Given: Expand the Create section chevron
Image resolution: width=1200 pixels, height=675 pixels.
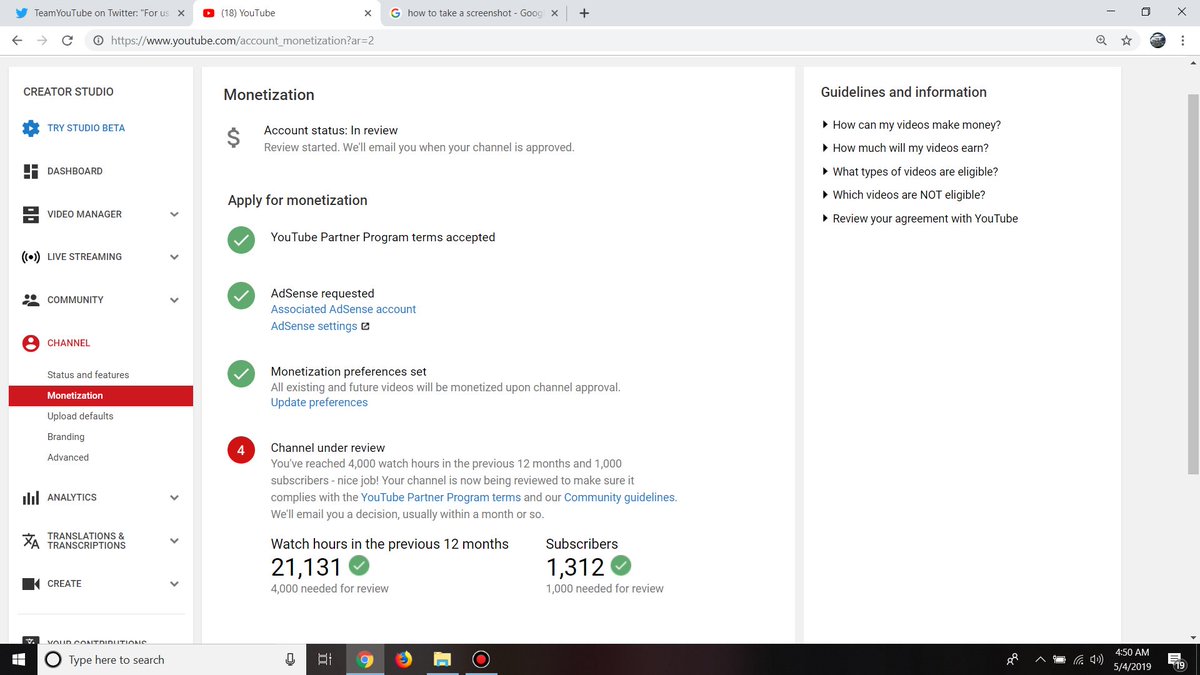Looking at the screenshot, I should coord(174,584).
